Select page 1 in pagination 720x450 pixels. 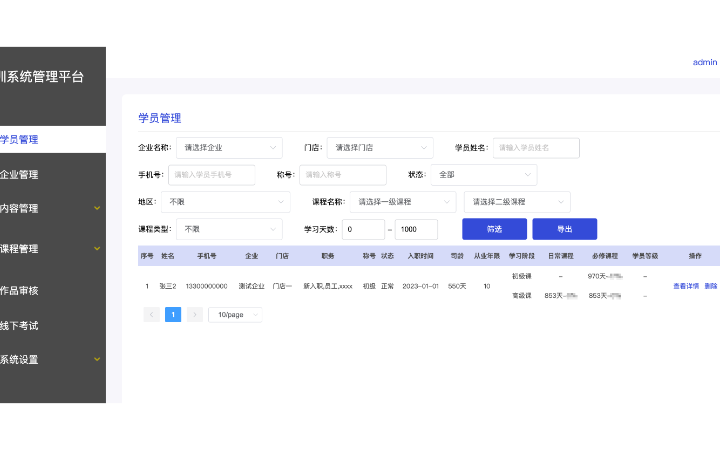click(173, 315)
